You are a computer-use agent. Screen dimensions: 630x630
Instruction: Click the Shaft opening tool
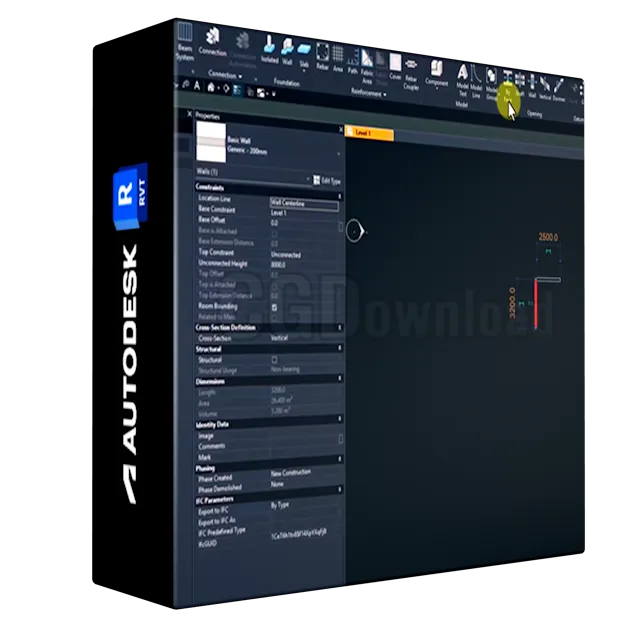[520, 84]
